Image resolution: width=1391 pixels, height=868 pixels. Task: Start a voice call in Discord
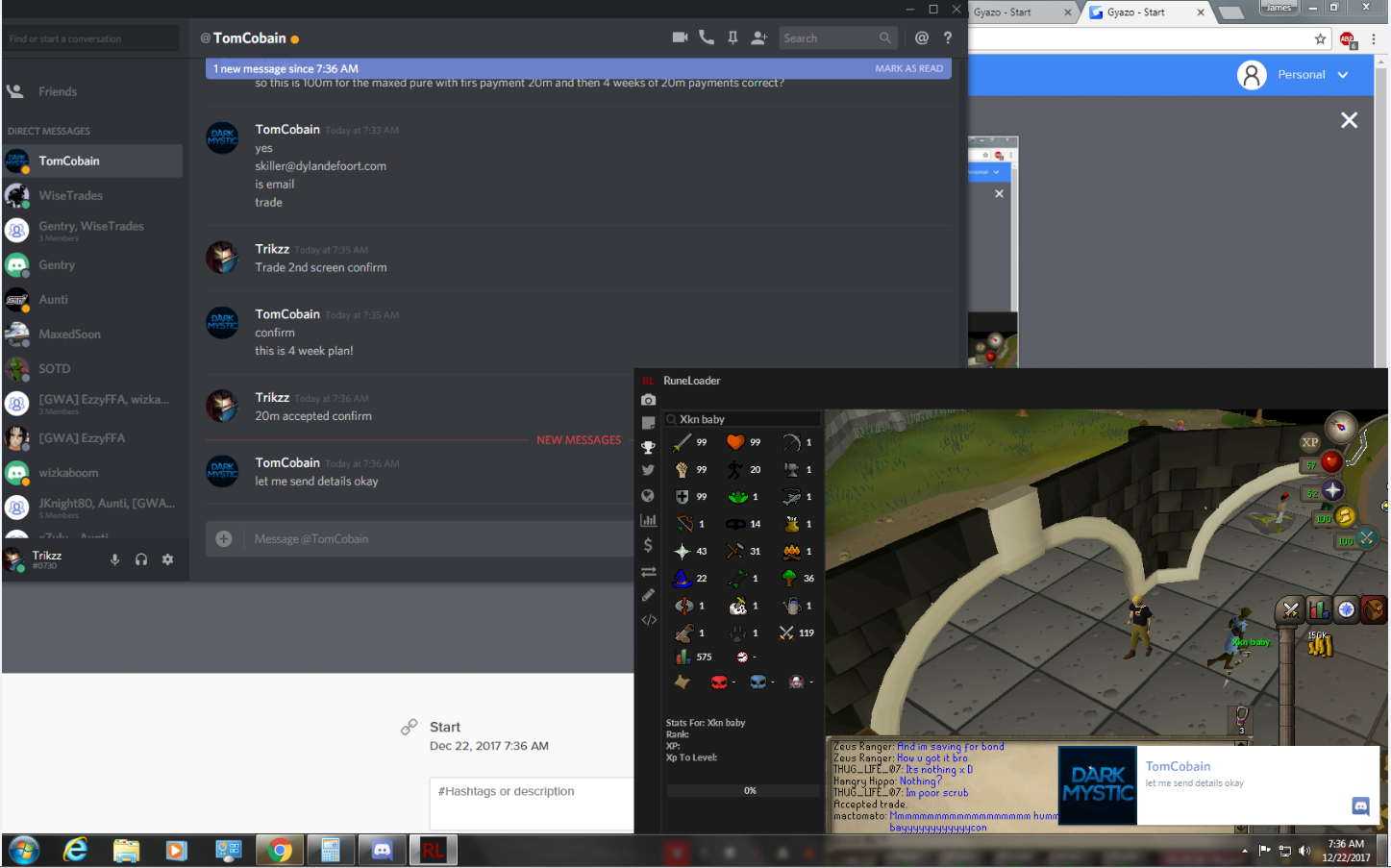707,37
